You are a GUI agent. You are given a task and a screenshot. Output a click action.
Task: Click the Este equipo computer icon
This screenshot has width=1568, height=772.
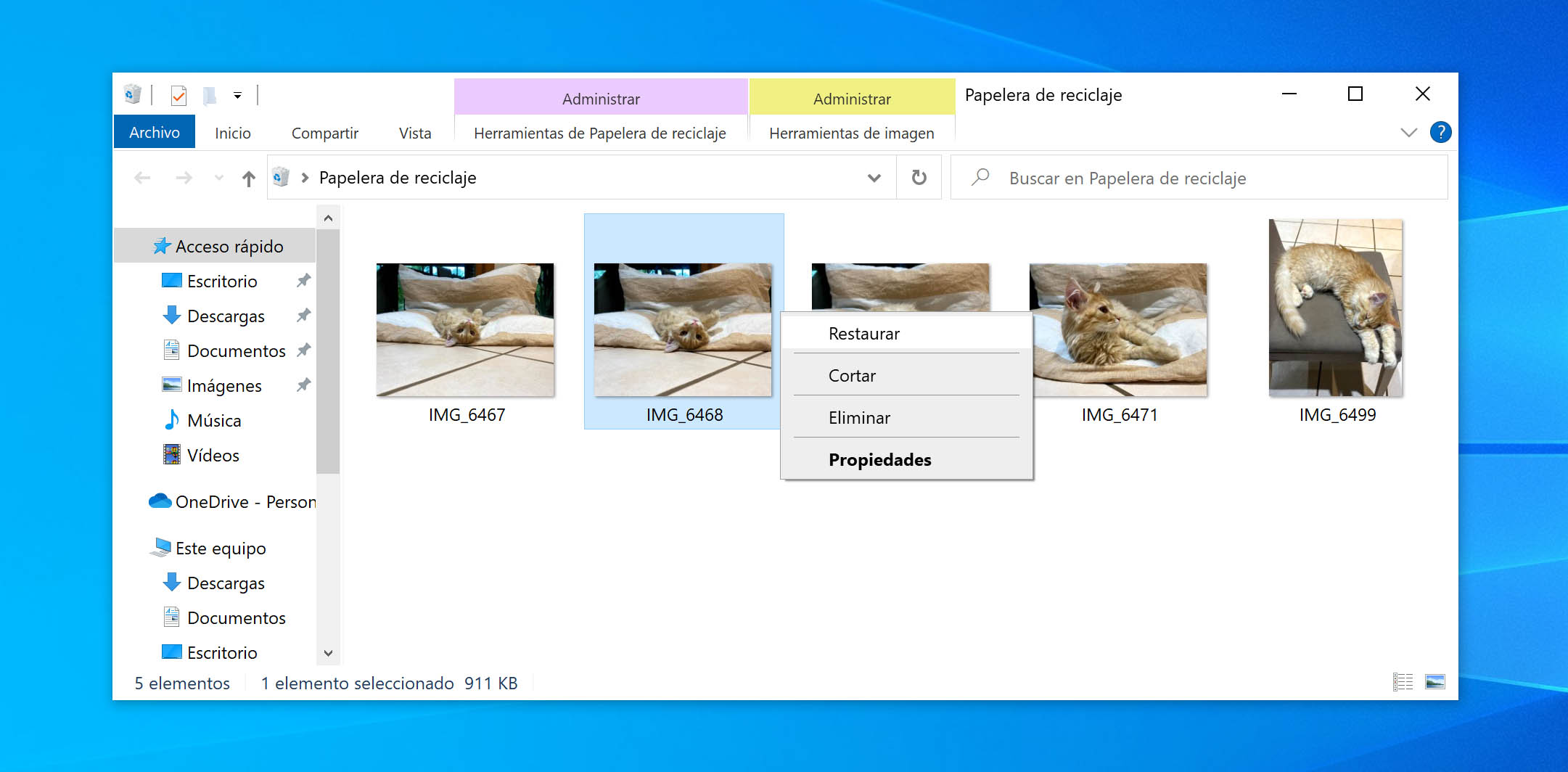[x=160, y=547]
